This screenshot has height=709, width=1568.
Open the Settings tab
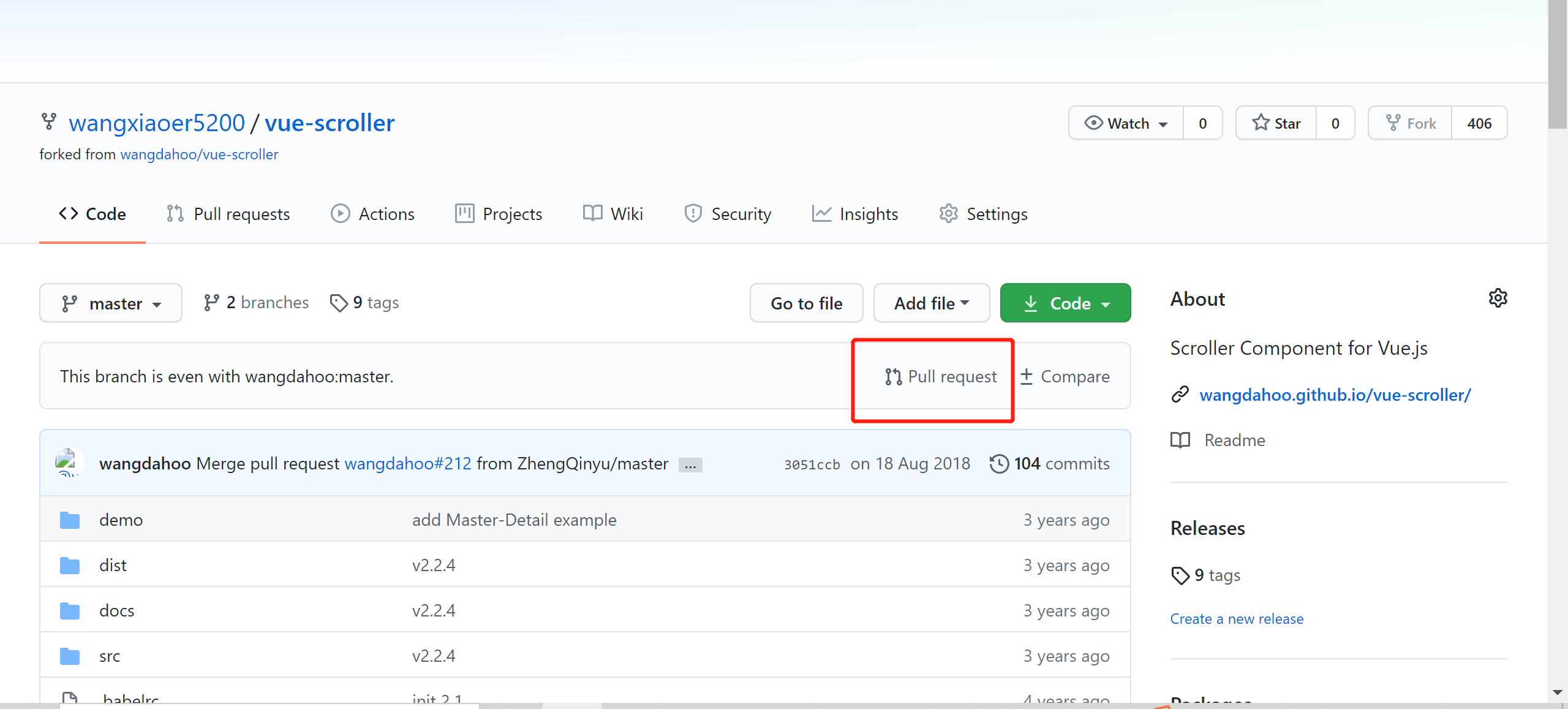983,214
